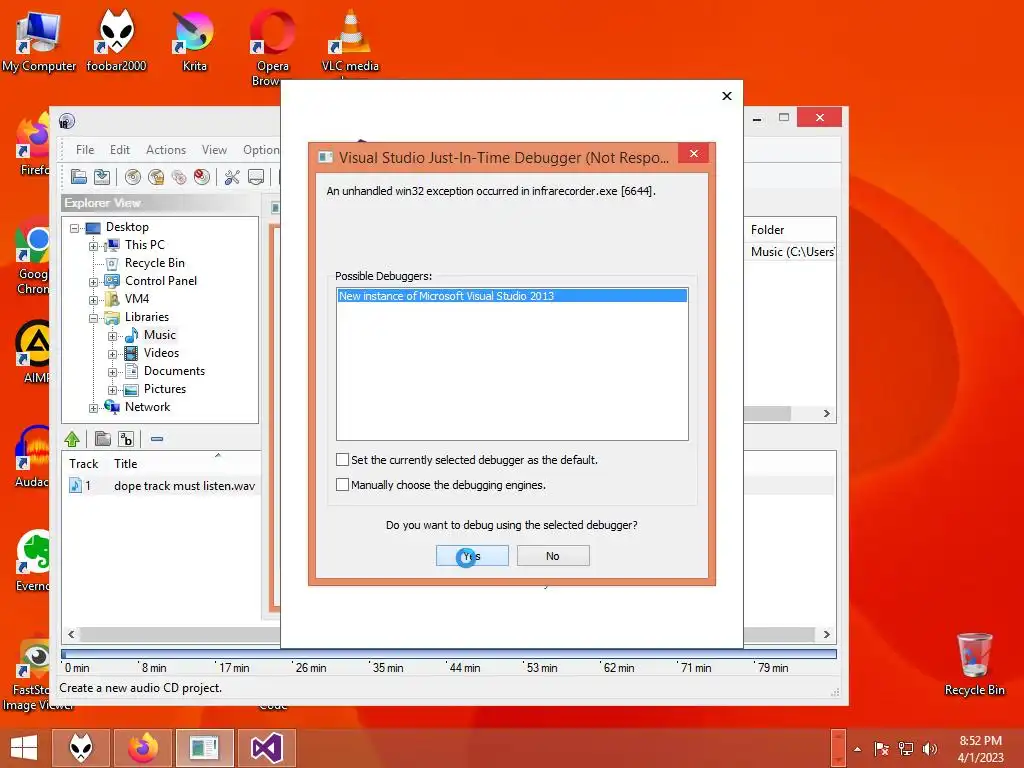The height and width of the screenshot is (768, 1024).
Task: Select 'New instance of Microsoft Visual Studio 2013'
Action: click(x=512, y=296)
